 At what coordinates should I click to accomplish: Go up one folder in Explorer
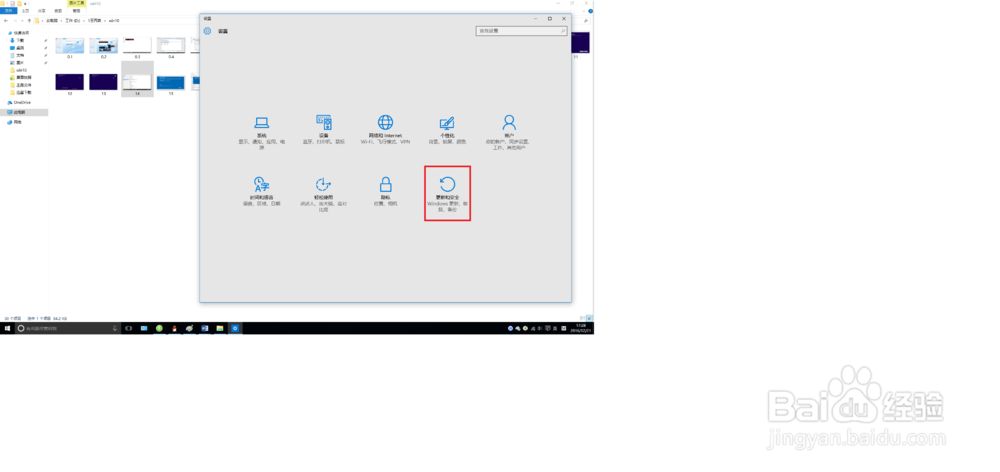tap(29, 20)
